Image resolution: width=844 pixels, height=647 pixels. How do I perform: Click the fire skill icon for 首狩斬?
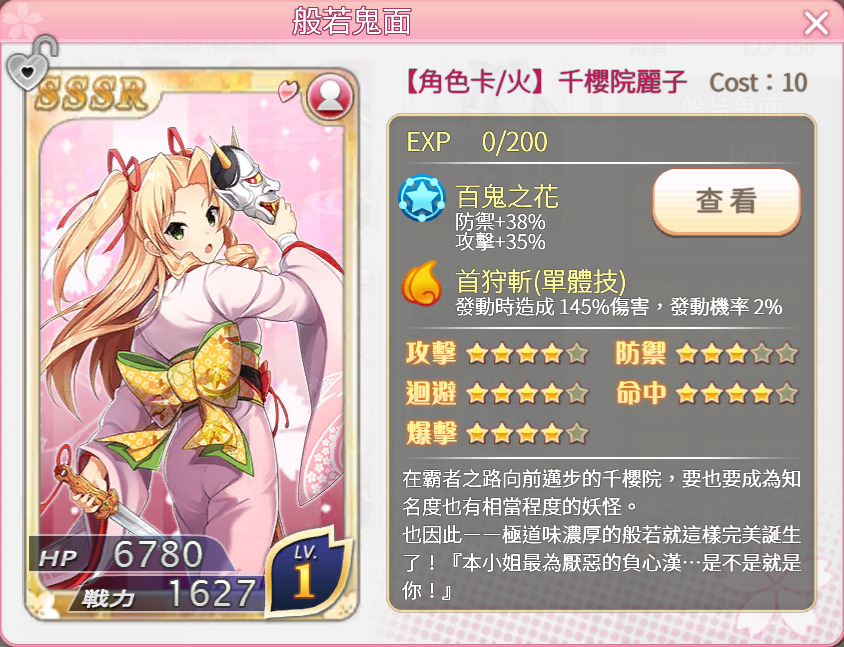422,283
